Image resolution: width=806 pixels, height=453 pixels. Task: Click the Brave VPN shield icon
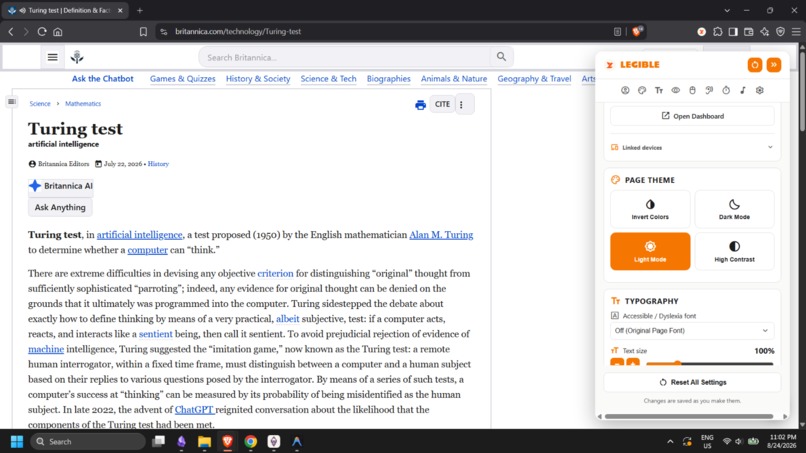click(780, 31)
